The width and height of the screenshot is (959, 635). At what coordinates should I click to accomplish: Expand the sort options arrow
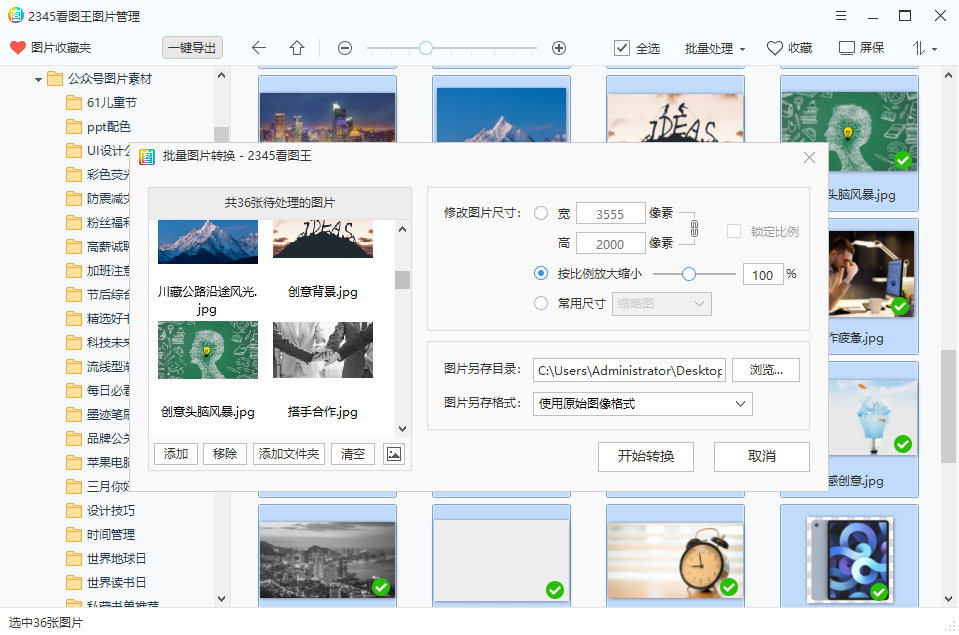pos(932,47)
